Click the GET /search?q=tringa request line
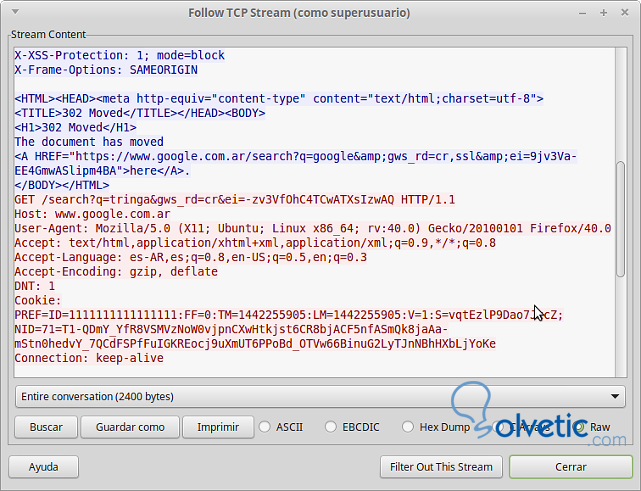 (x=235, y=200)
